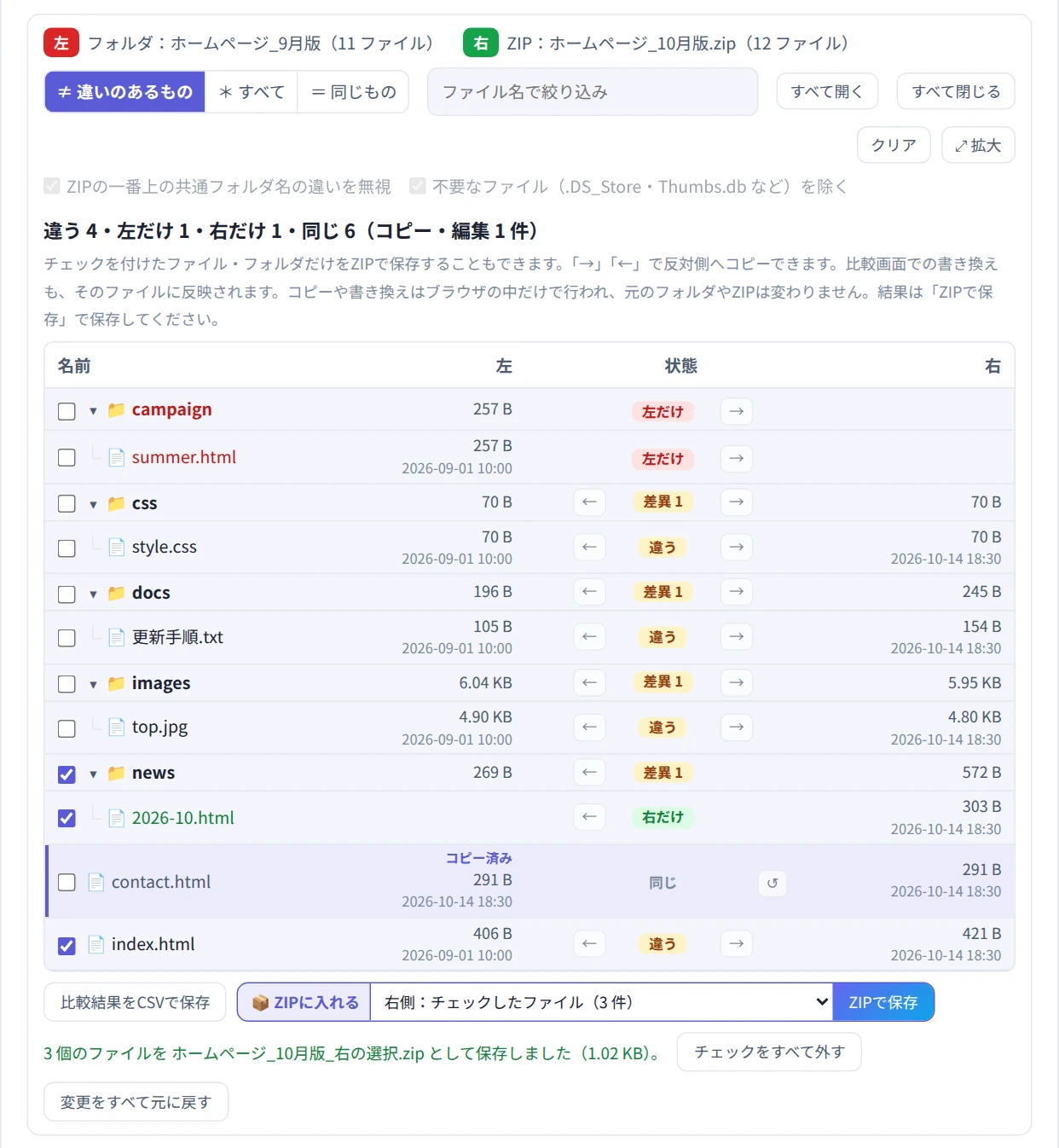Check the top.jpg checkbox
1059x1148 pixels.
[67, 728]
